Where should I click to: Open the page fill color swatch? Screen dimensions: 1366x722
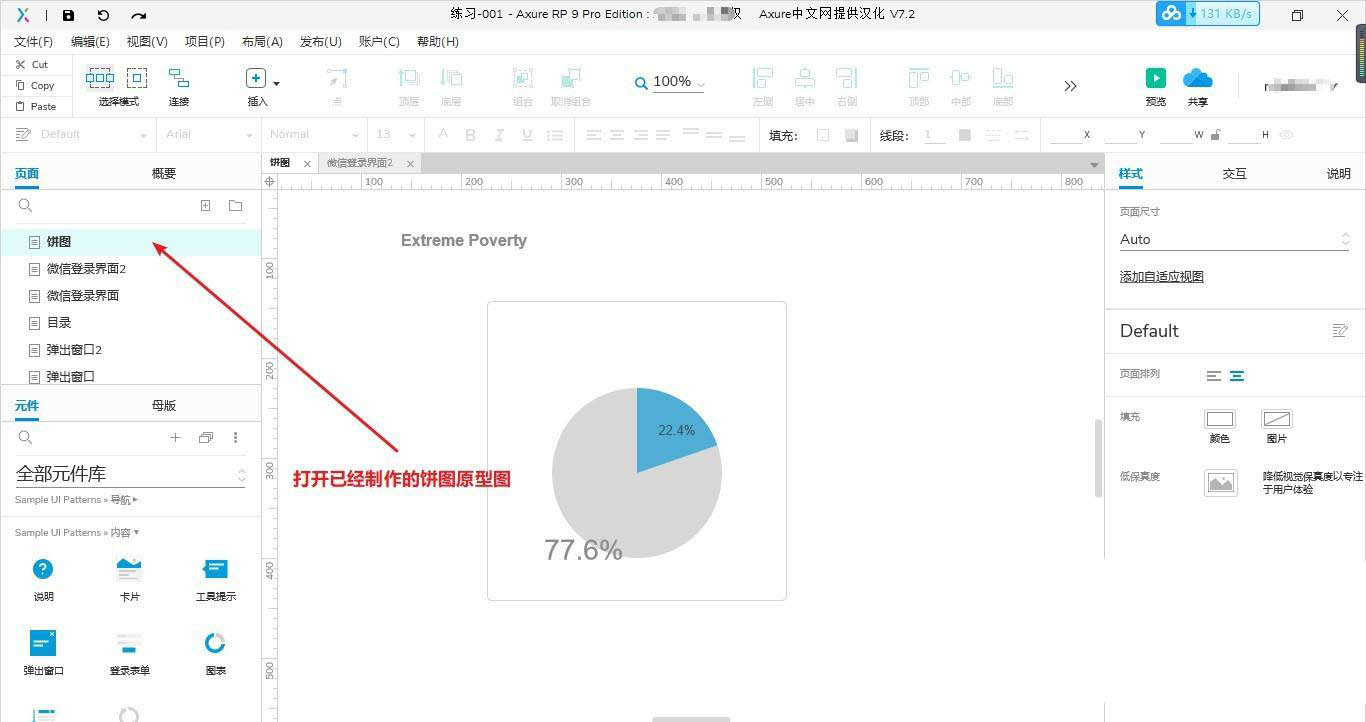click(1220, 419)
